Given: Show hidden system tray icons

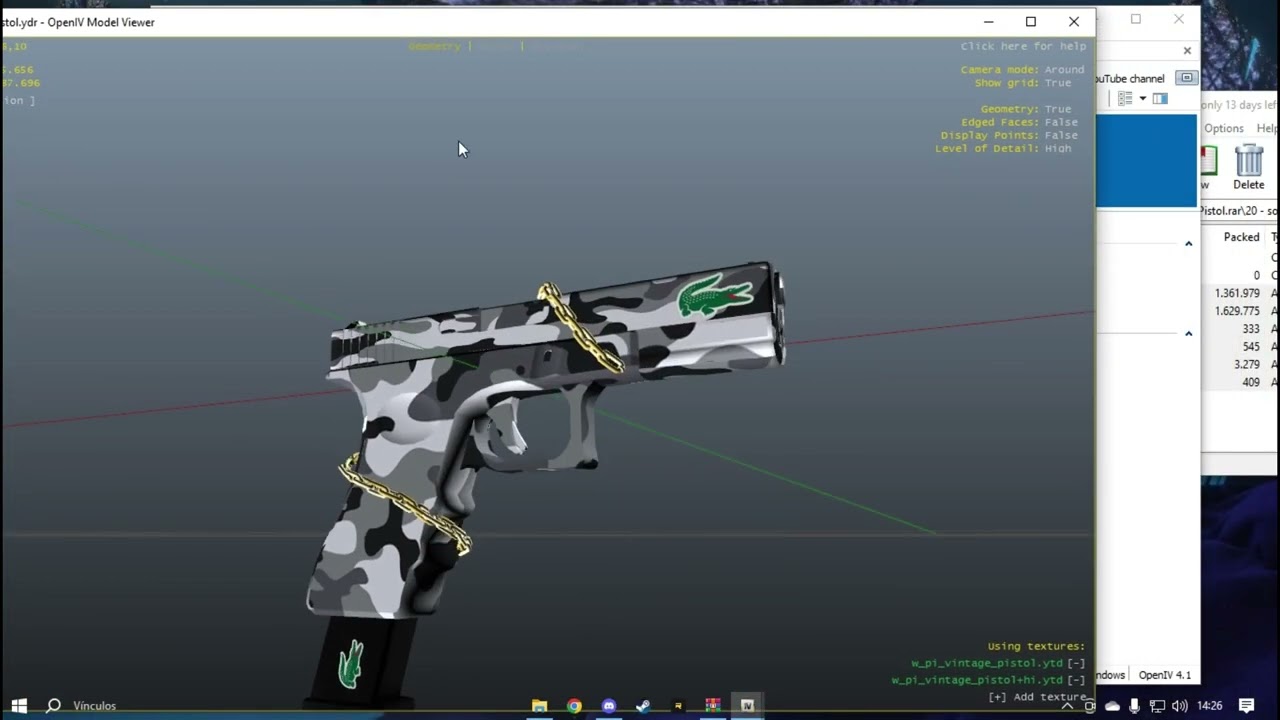Looking at the screenshot, I should 1067,706.
